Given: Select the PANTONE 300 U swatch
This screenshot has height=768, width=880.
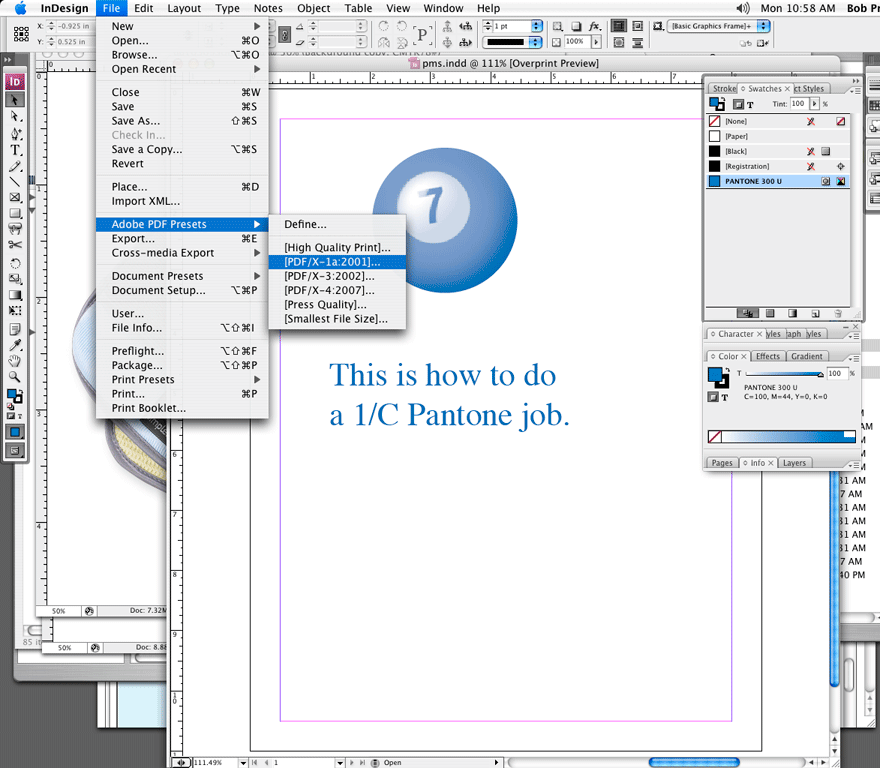Looking at the screenshot, I should coord(753,182).
